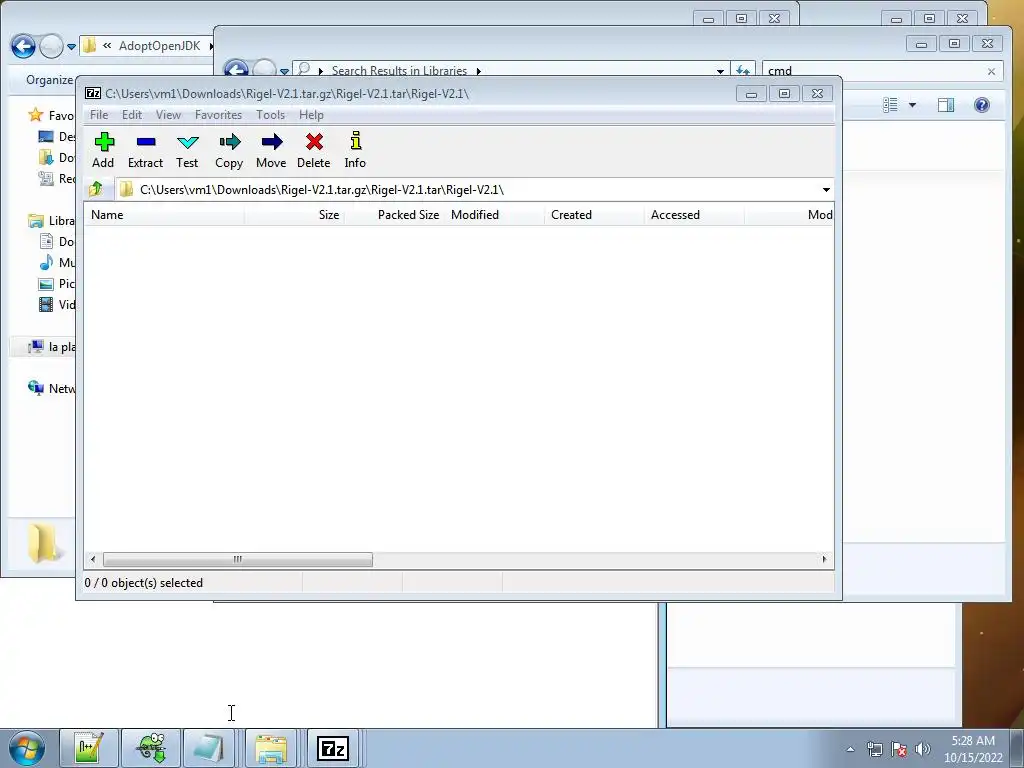Toggle the preview pane in Search window

pos(946,105)
